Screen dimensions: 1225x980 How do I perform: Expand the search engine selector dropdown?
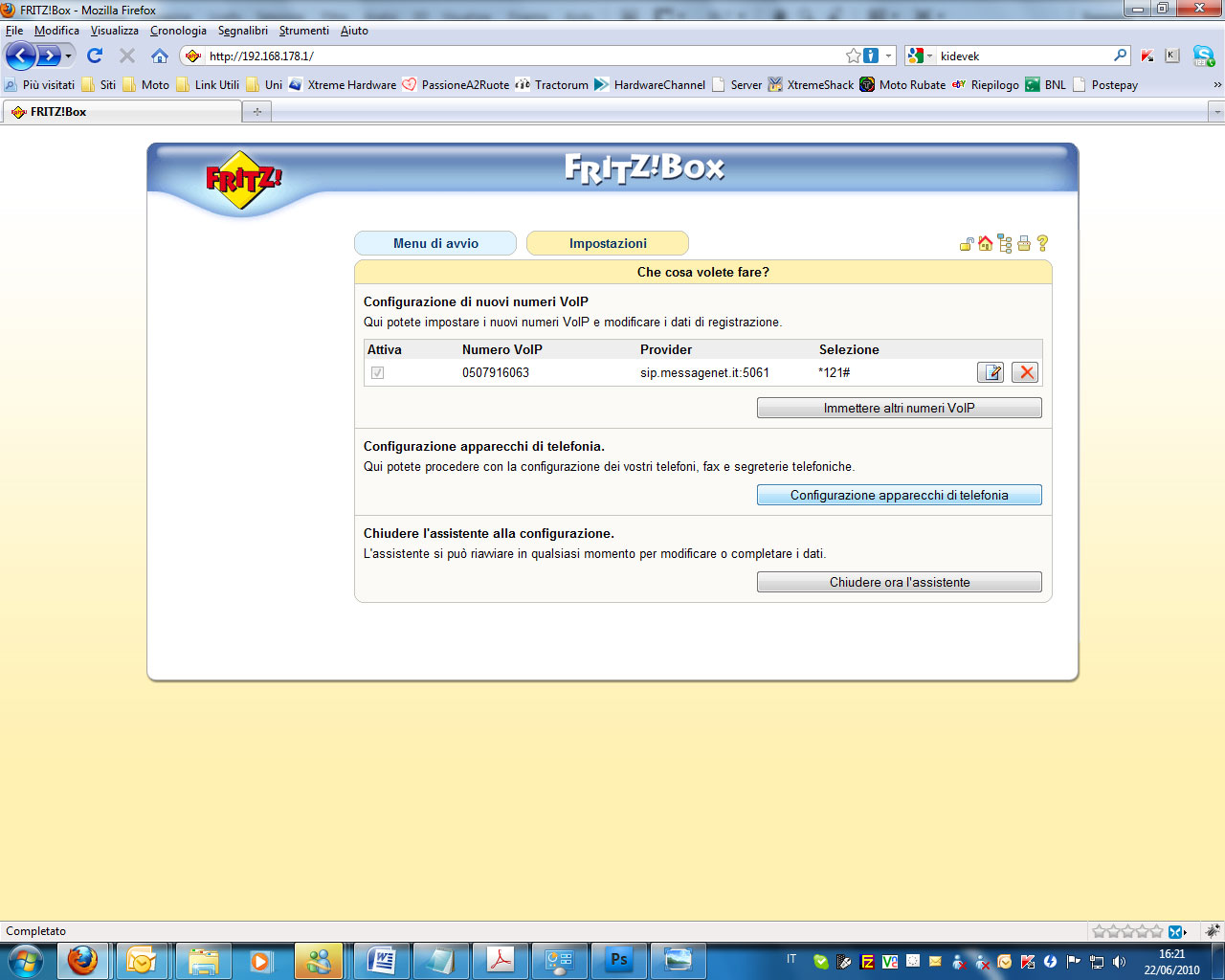[920, 56]
